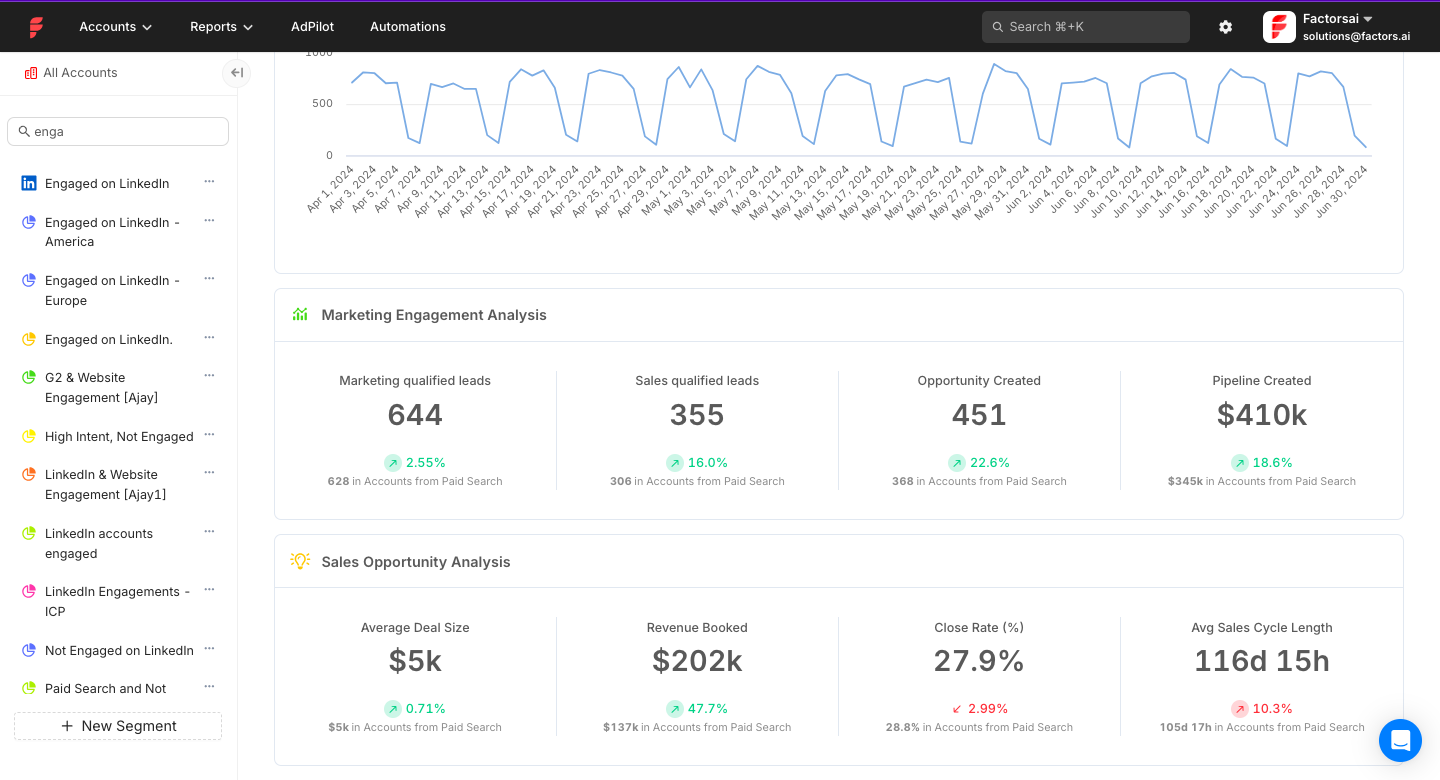The width and height of the screenshot is (1440, 780).
Task: Select LinkedIn & Website Engagement [Ajay1] segment
Action: [x=106, y=485]
